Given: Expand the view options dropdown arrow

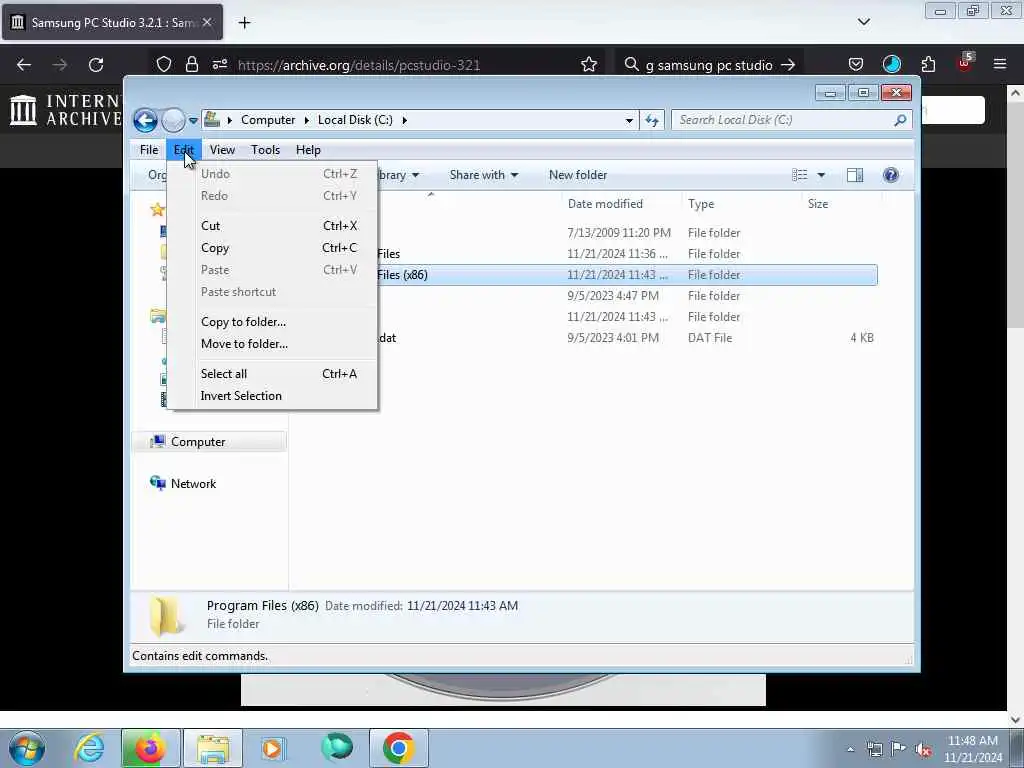Looking at the screenshot, I should tap(821, 175).
